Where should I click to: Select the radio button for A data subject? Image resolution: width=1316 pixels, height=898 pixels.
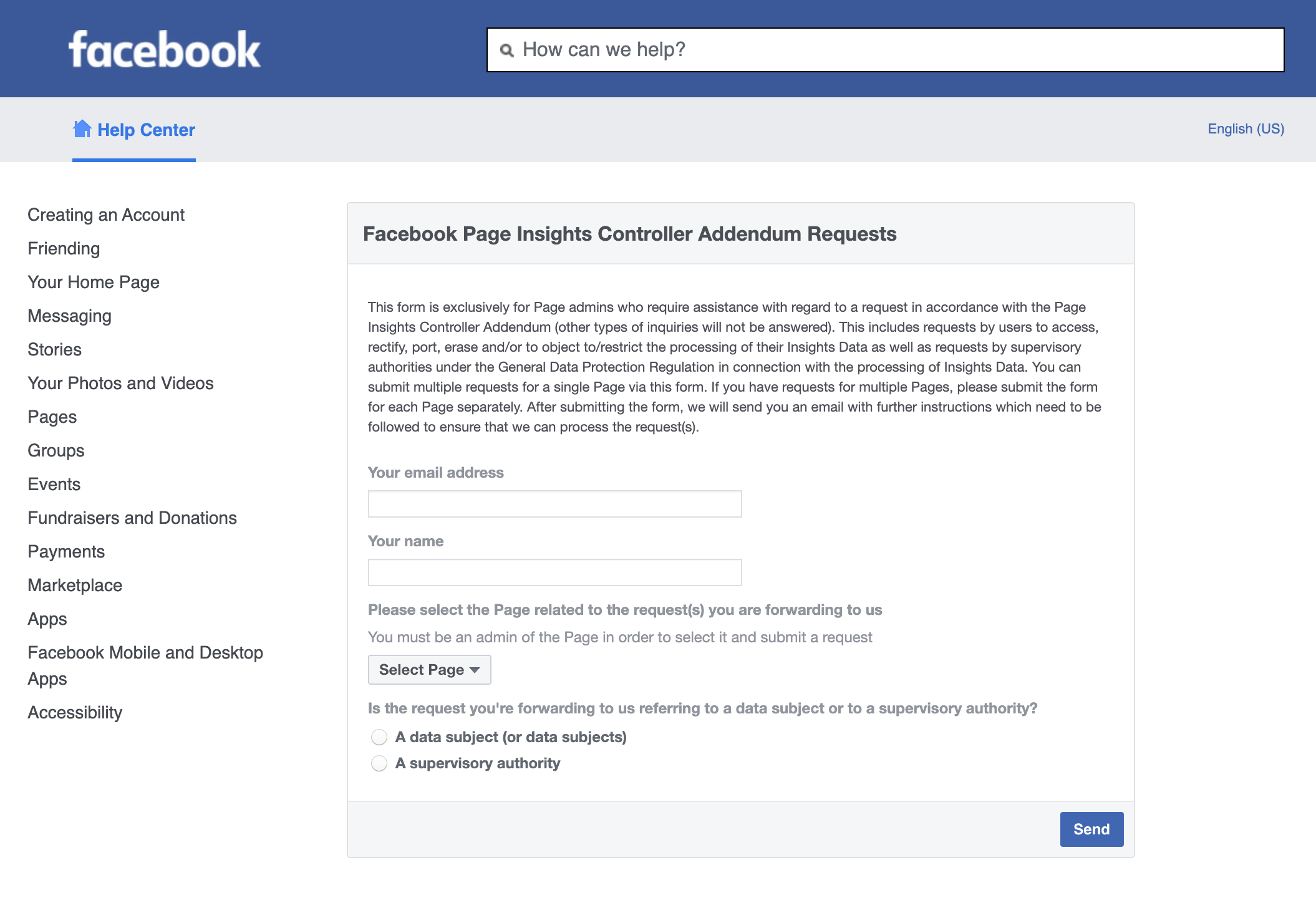(x=379, y=737)
